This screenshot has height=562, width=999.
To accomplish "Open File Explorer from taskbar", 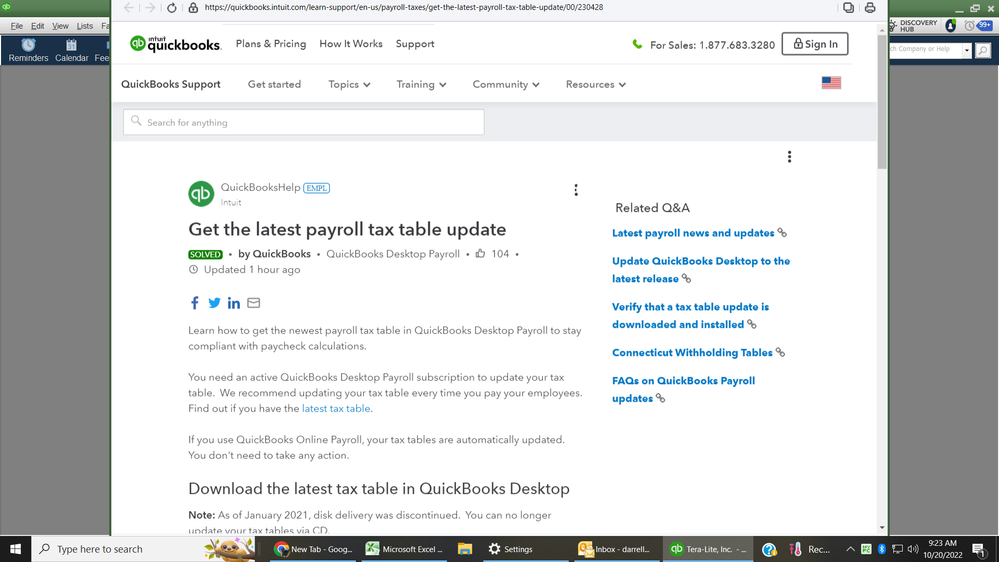I will pyautogui.click(x=464, y=549).
